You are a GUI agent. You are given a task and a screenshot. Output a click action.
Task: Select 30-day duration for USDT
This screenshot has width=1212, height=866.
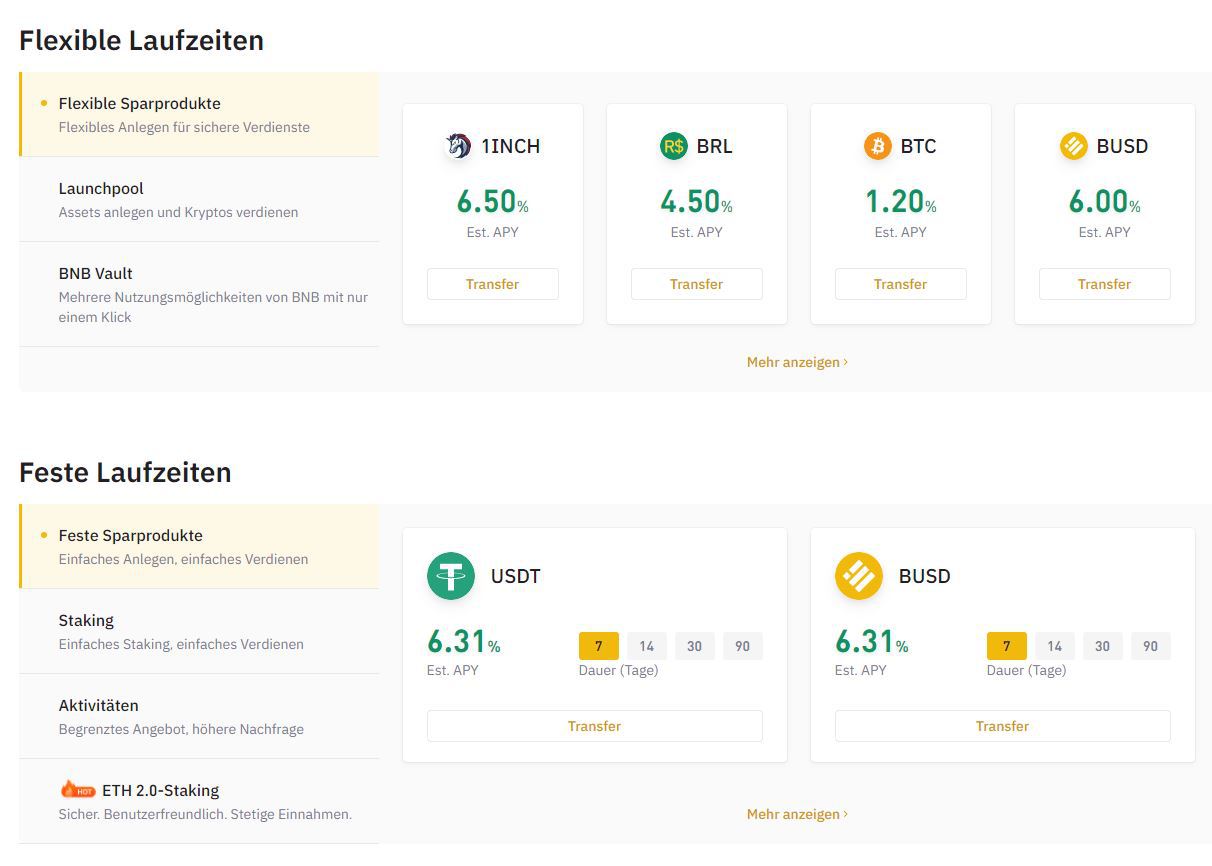click(x=694, y=646)
